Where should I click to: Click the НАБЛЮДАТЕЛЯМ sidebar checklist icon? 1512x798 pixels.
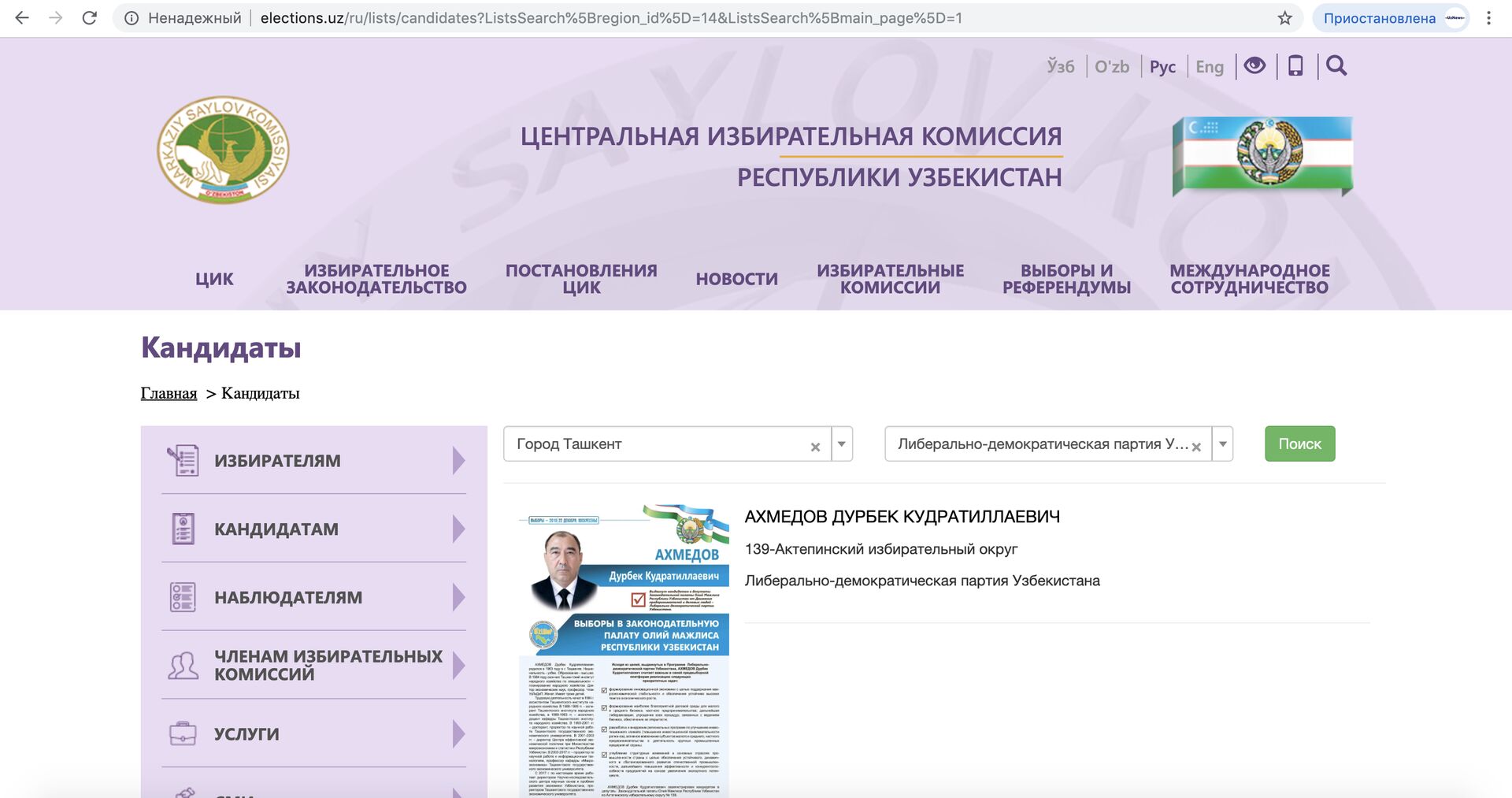click(x=183, y=597)
